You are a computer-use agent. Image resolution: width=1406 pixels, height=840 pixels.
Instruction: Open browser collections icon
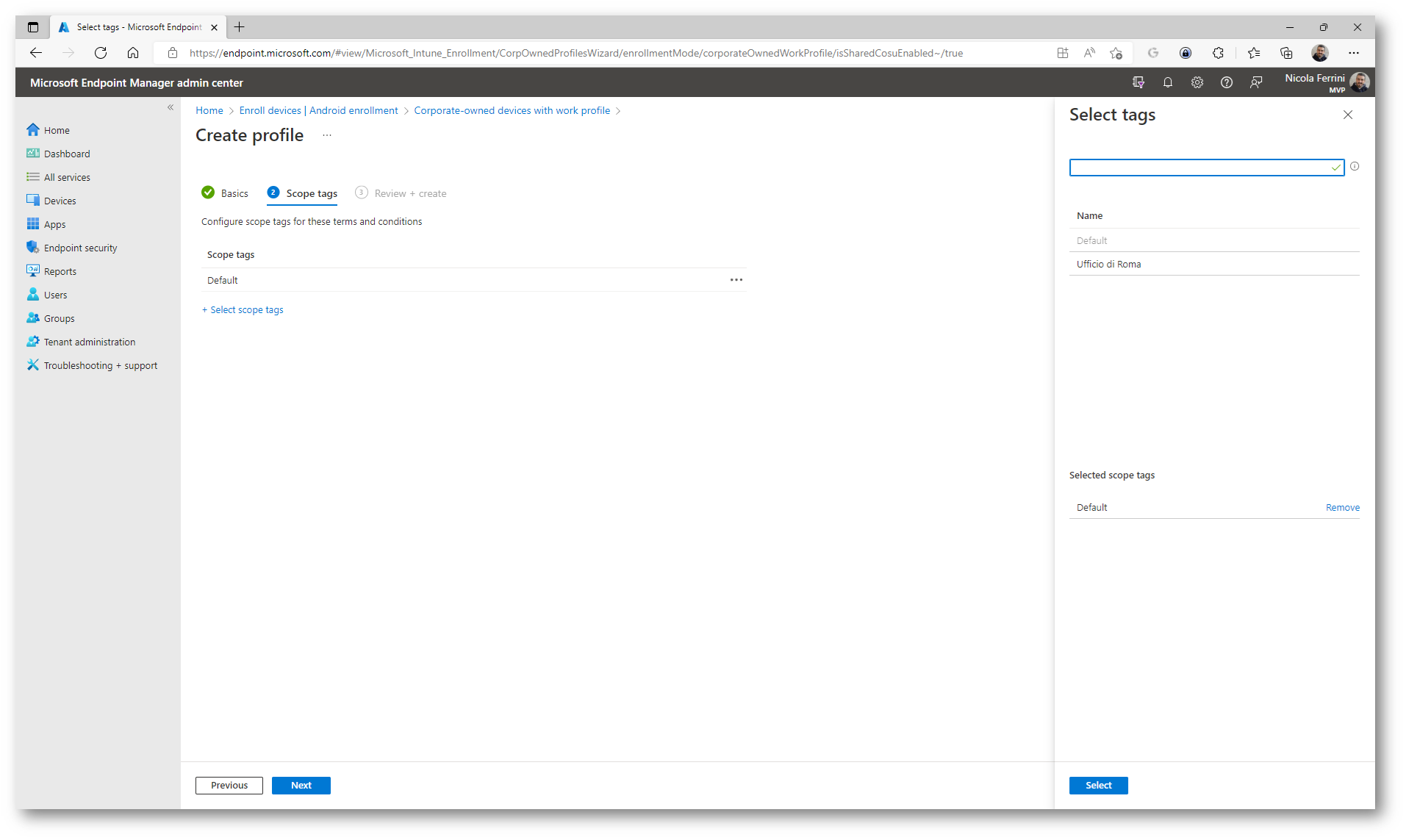(1286, 53)
